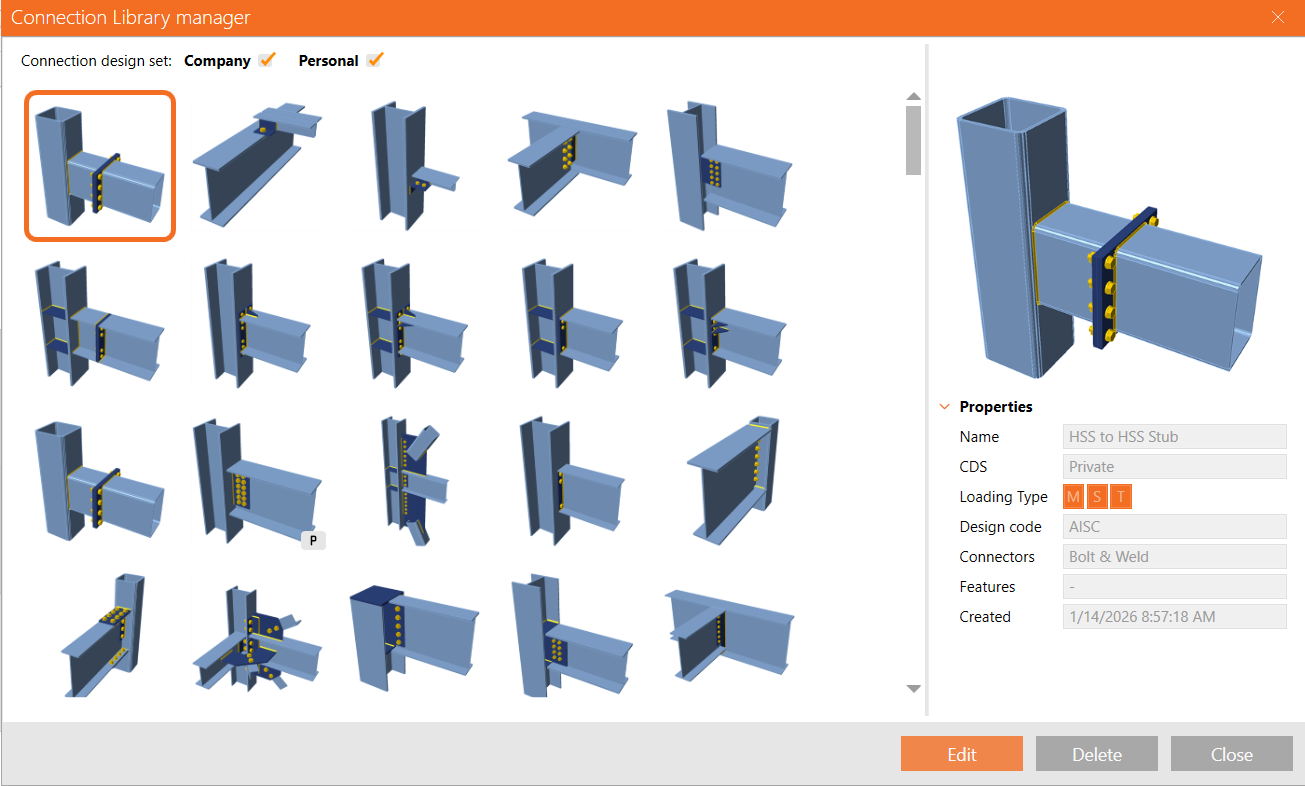The width and height of the screenshot is (1305, 786).
Task: Click the large HSS connection preview image
Action: [1108, 236]
